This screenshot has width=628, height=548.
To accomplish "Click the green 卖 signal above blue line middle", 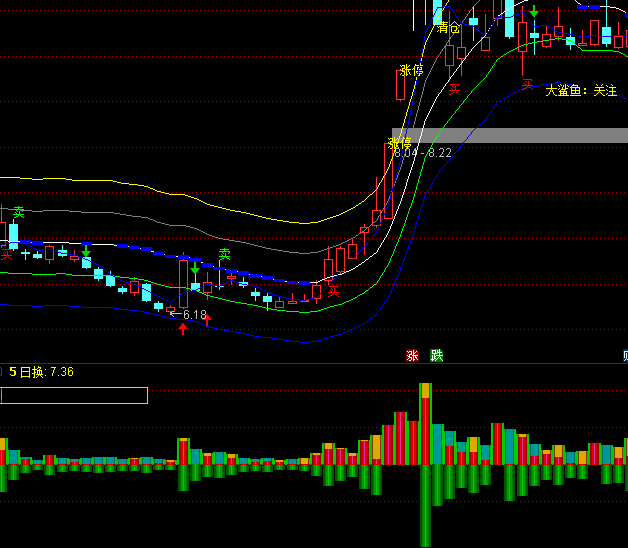I will pos(225,254).
